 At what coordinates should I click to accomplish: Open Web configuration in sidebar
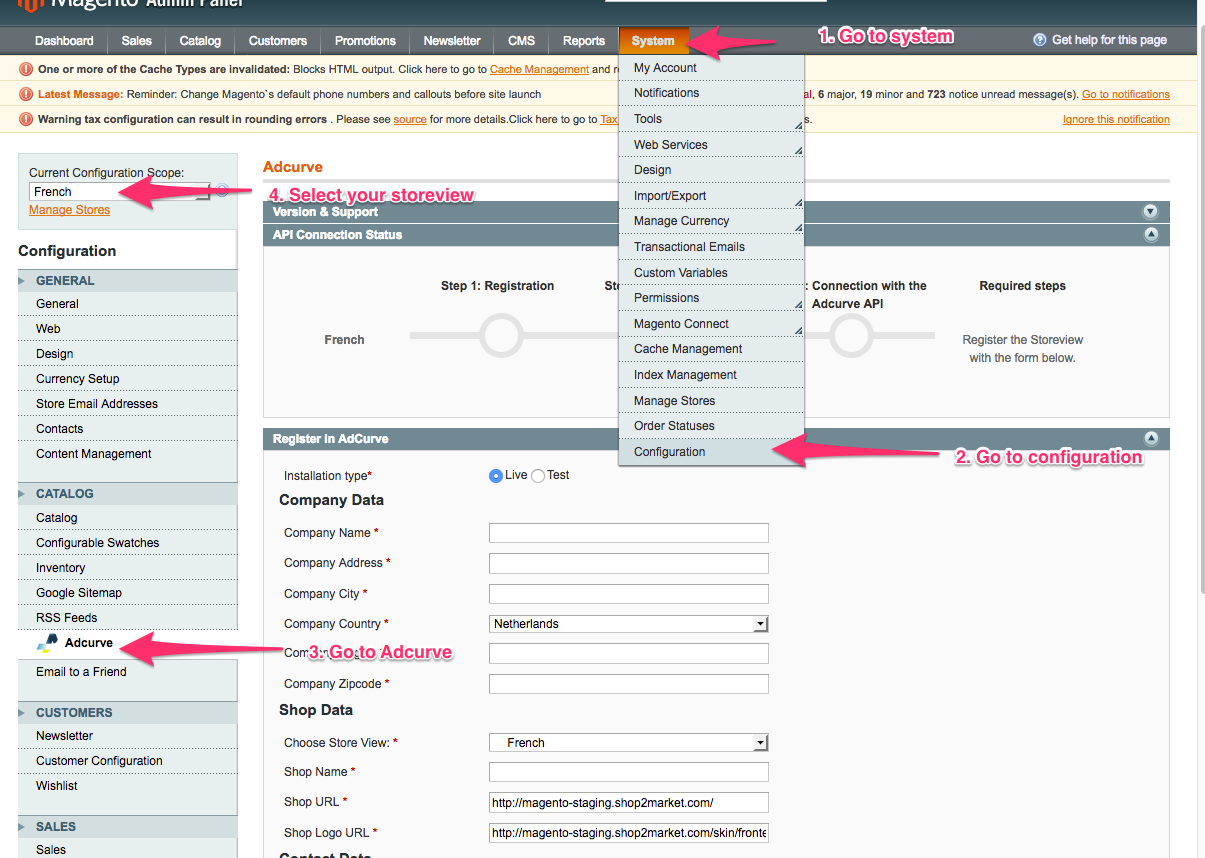[128, 329]
